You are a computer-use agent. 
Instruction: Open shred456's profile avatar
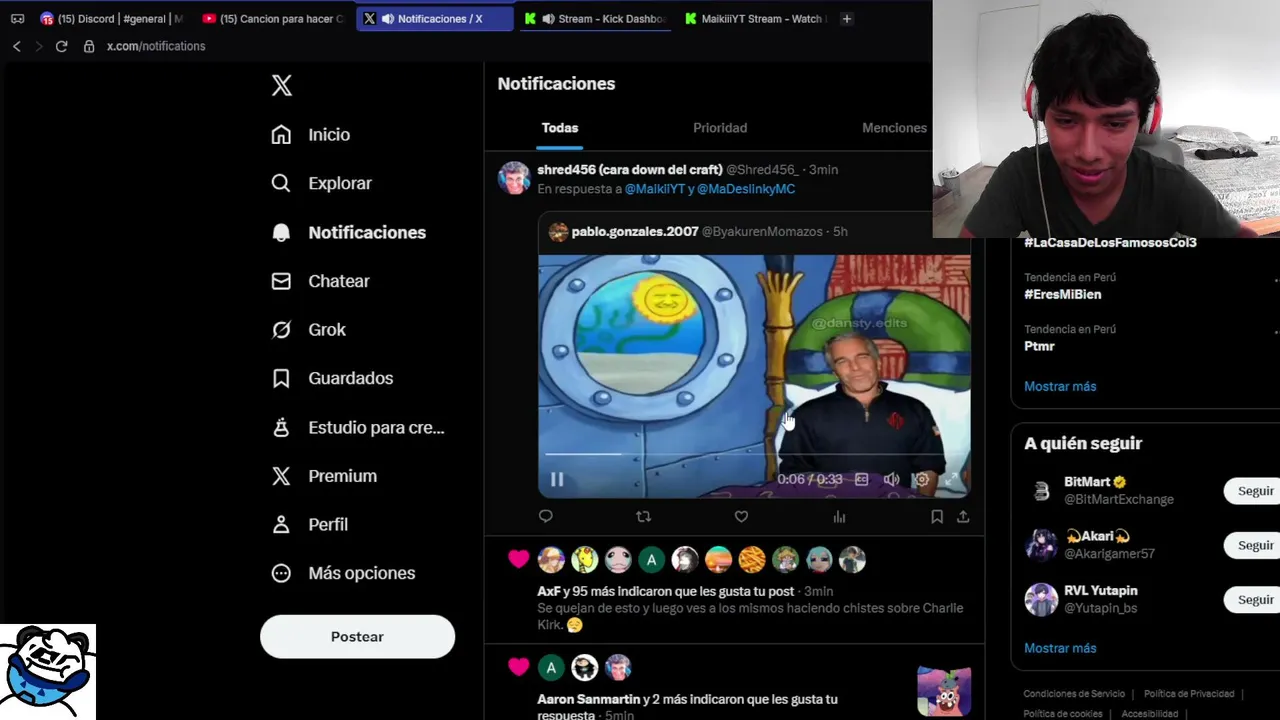click(514, 178)
